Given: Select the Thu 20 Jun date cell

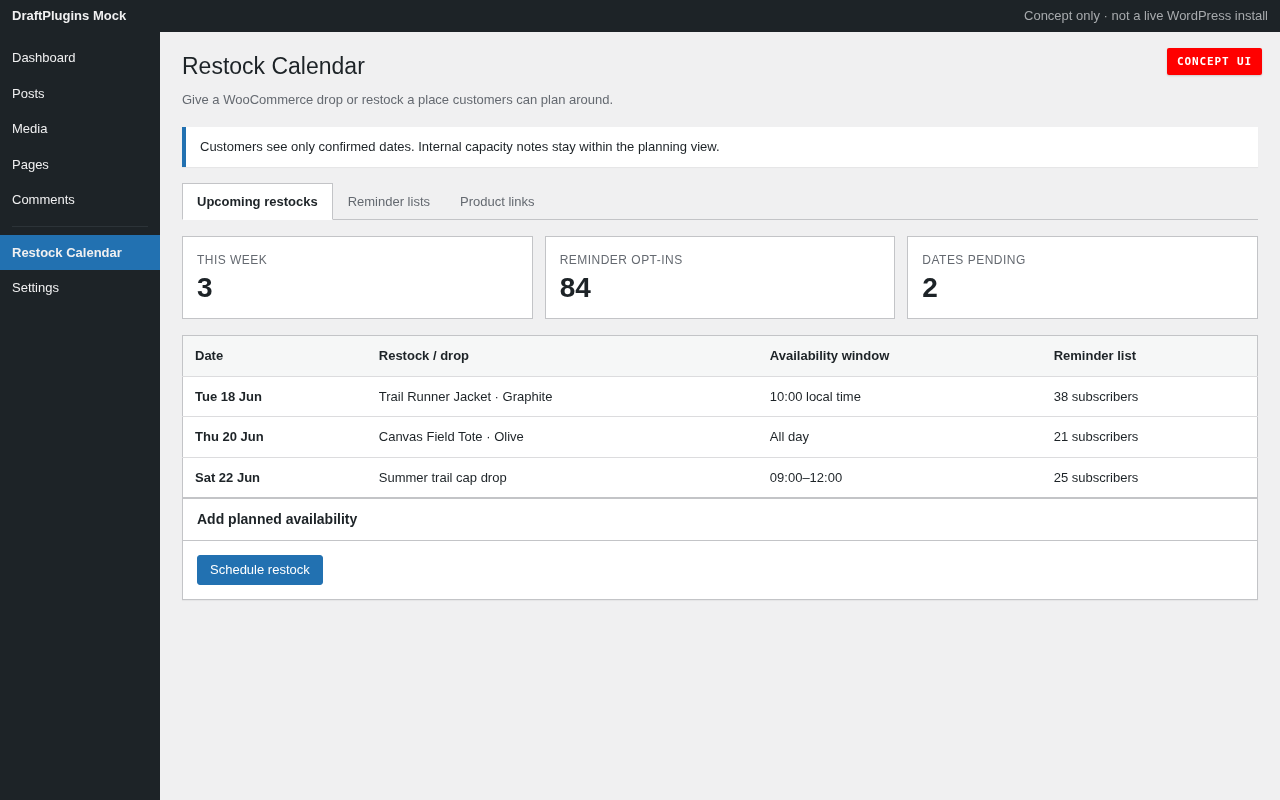Looking at the screenshot, I should tap(275, 437).
